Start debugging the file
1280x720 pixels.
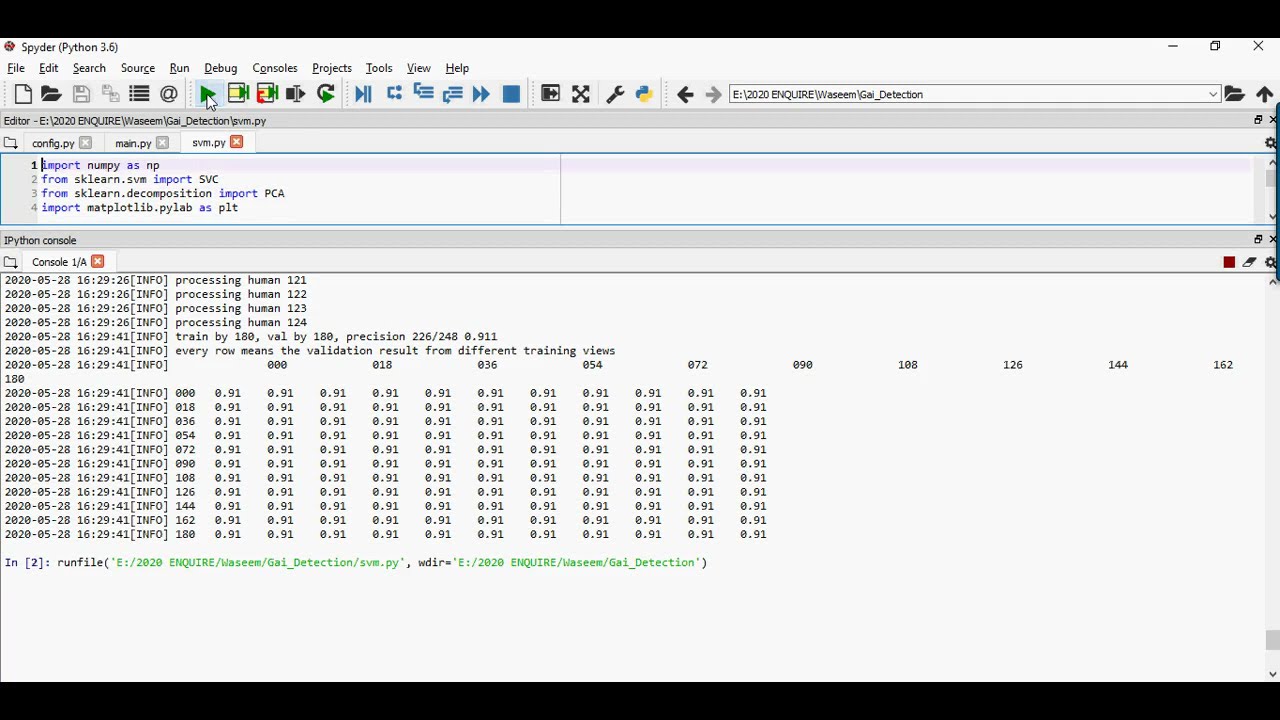click(x=363, y=94)
